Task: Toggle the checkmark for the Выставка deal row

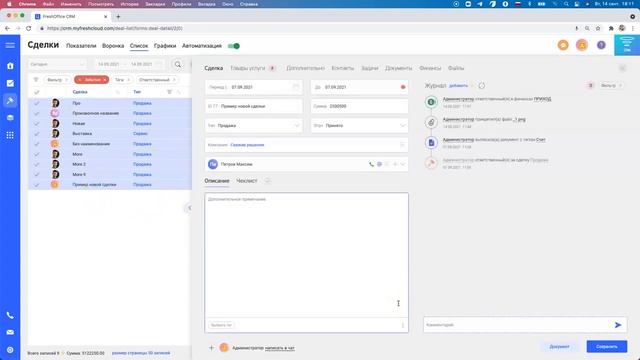Action: pos(36,134)
